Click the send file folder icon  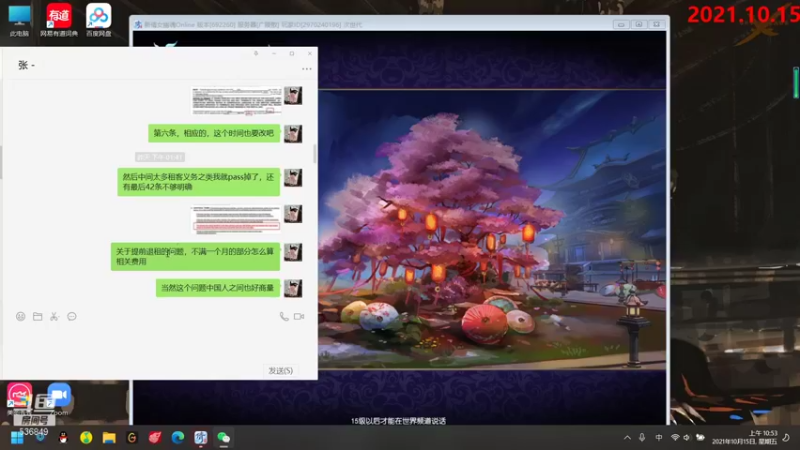click(37, 316)
